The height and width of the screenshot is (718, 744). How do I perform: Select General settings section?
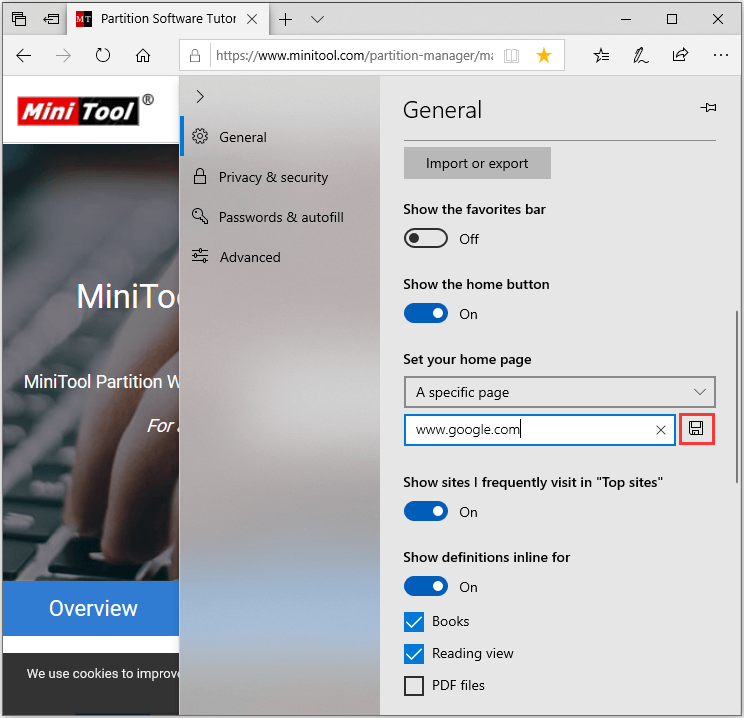(280, 137)
